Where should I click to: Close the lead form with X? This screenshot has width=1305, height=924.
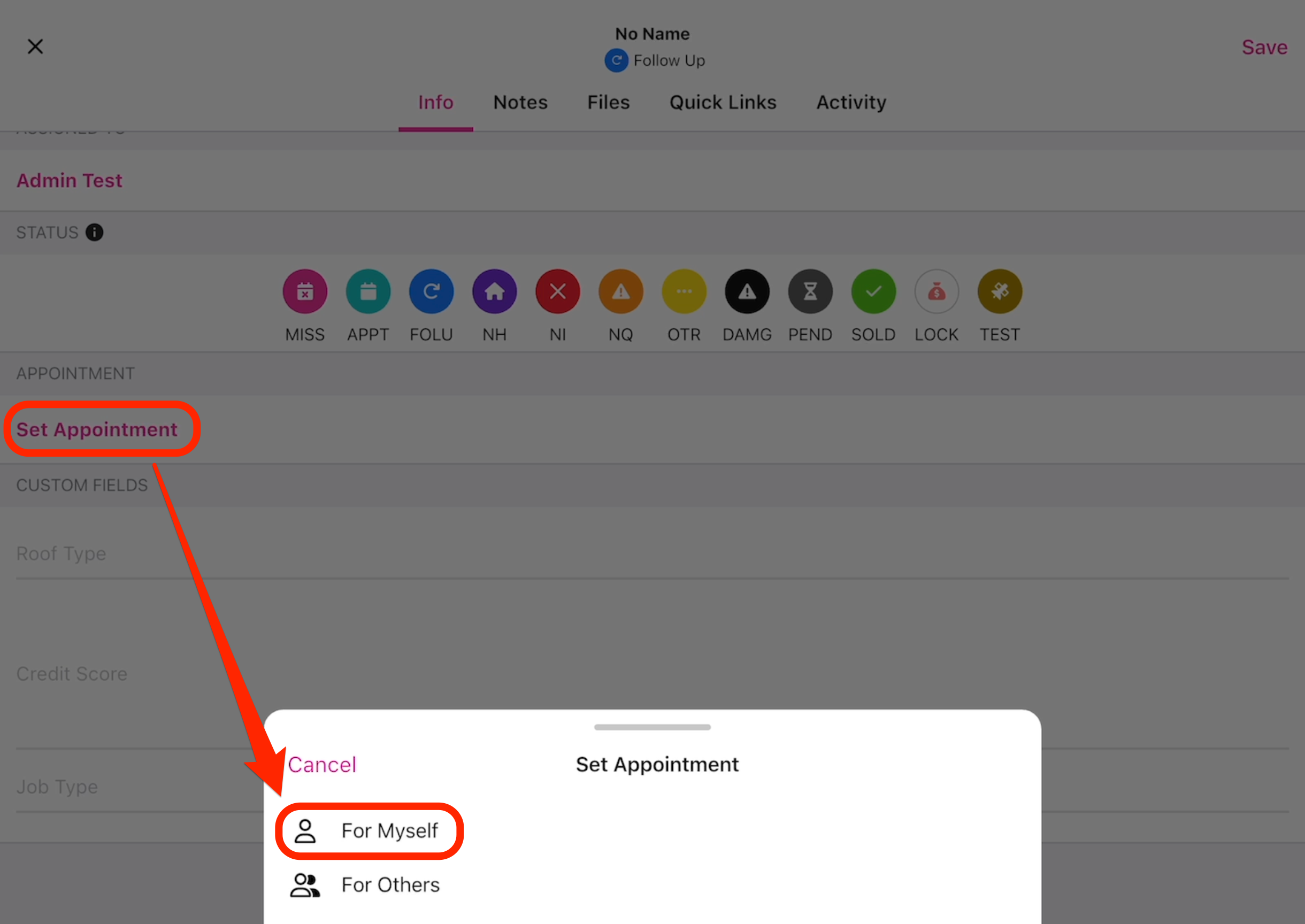pyautogui.click(x=35, y=47)
